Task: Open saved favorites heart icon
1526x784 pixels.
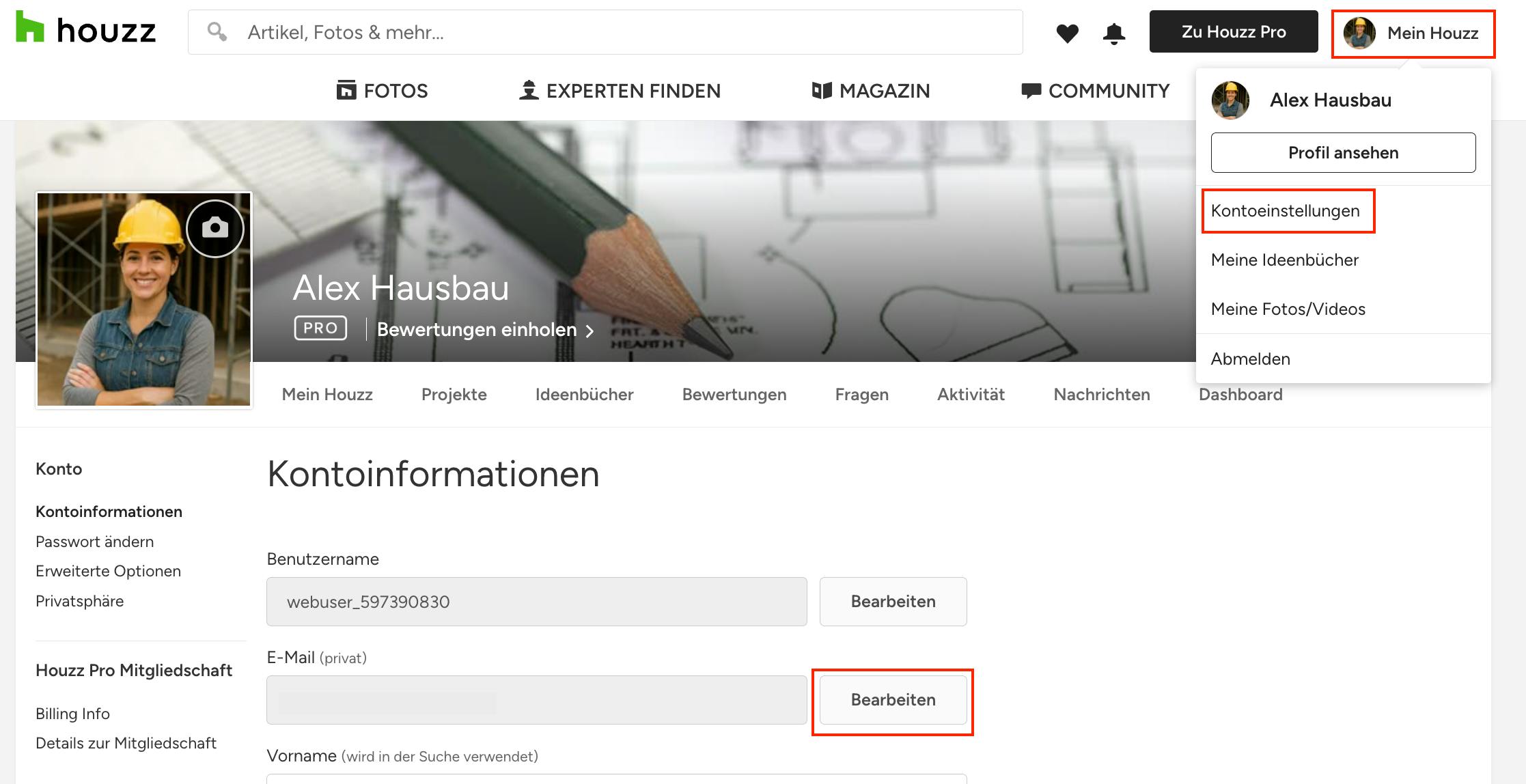Action: [1067, 33]
